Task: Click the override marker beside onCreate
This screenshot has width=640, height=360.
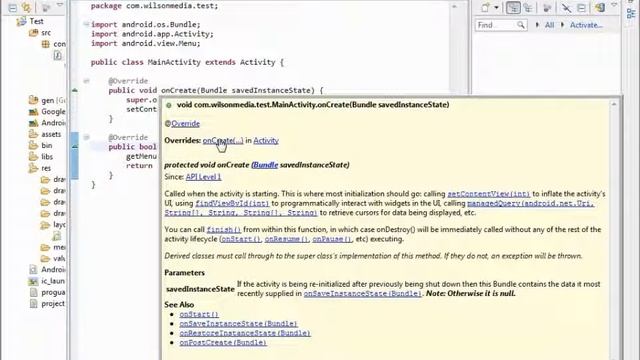Action: tap(75, 90)
